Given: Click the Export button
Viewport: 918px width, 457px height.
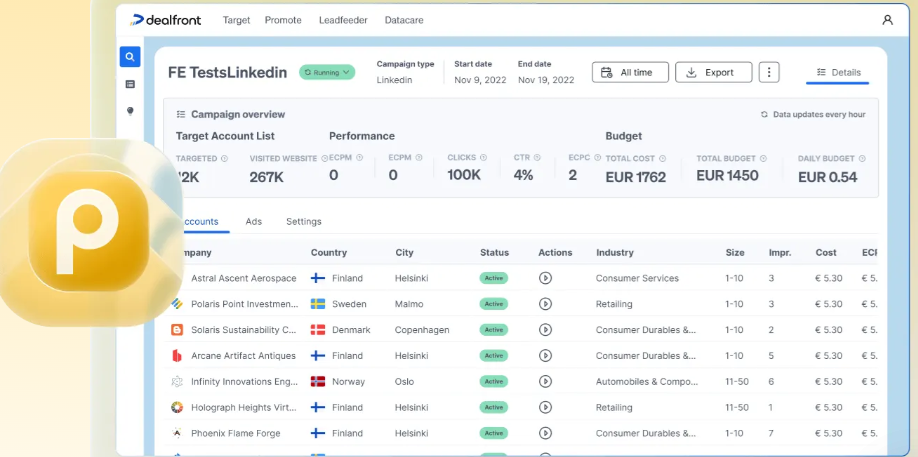Looking at the screenshot, I should pyautogui.click(x=714, y=72).
